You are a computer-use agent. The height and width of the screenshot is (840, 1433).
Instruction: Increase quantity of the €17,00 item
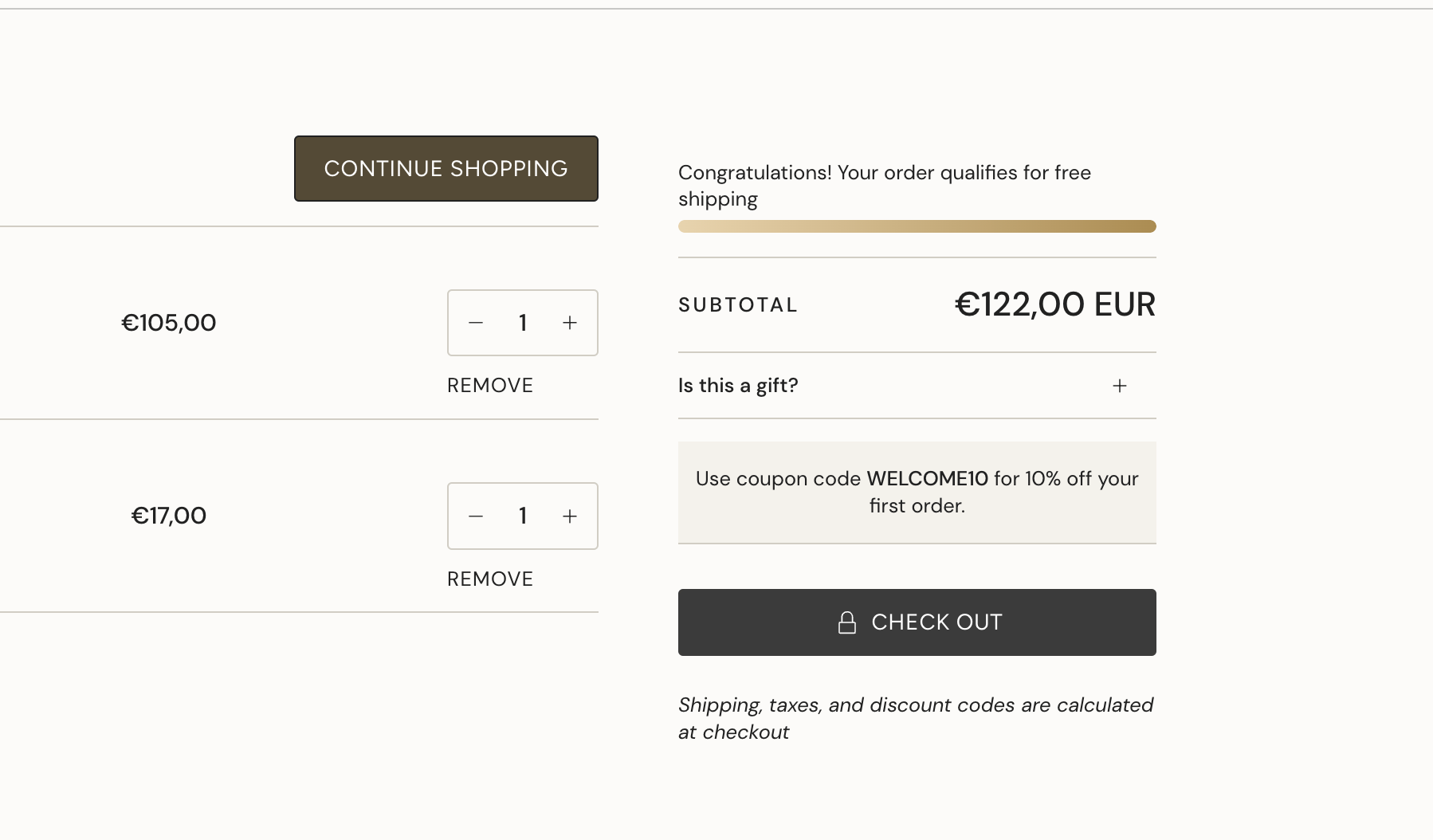pyautogui.click(x=570, y=516)
